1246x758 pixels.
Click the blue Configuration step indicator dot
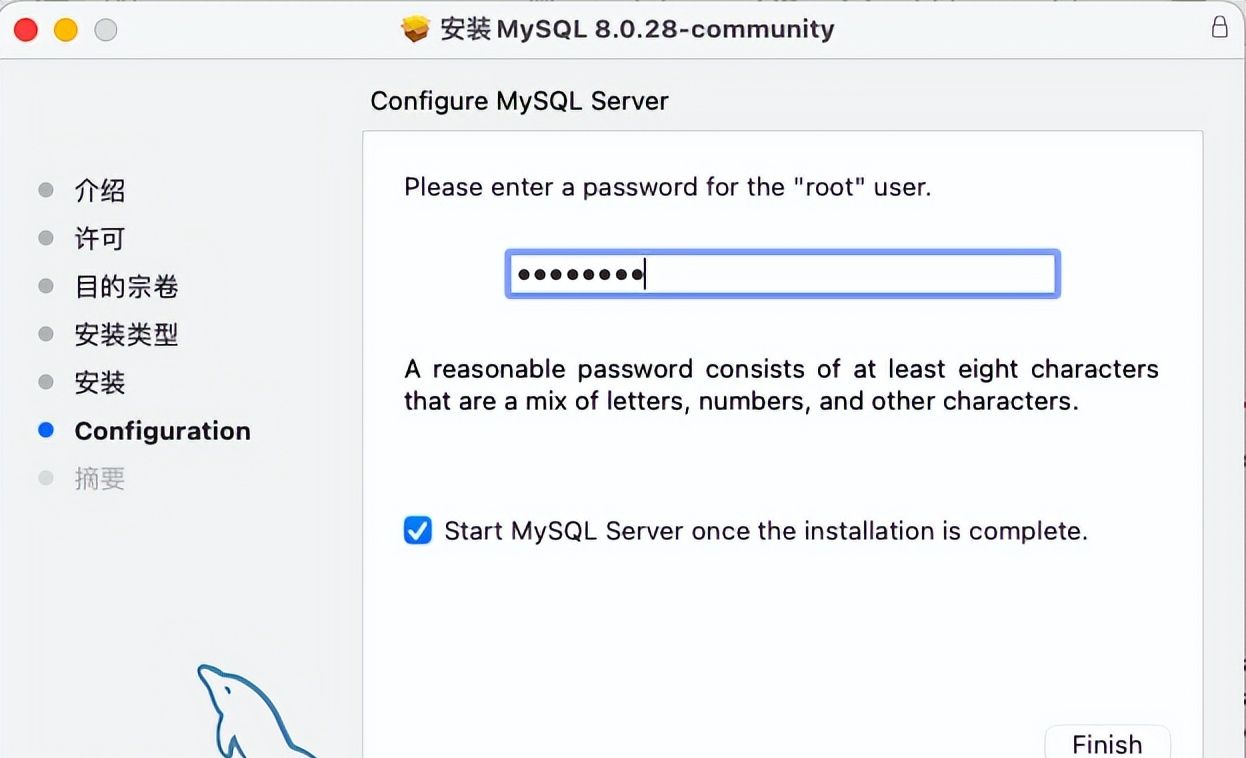click(45, 430)
